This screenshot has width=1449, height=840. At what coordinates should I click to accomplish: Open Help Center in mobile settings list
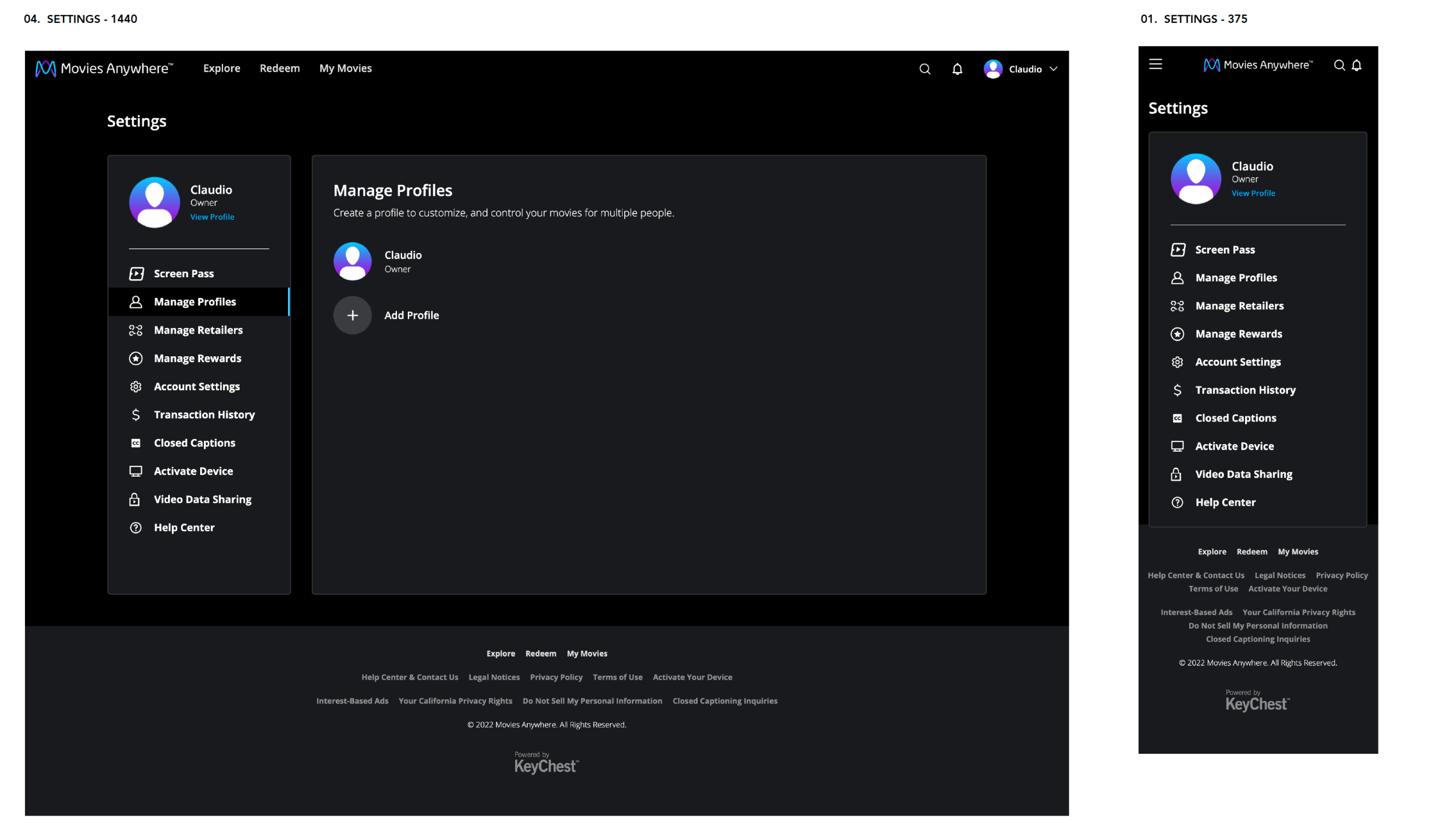point(1224,502)
